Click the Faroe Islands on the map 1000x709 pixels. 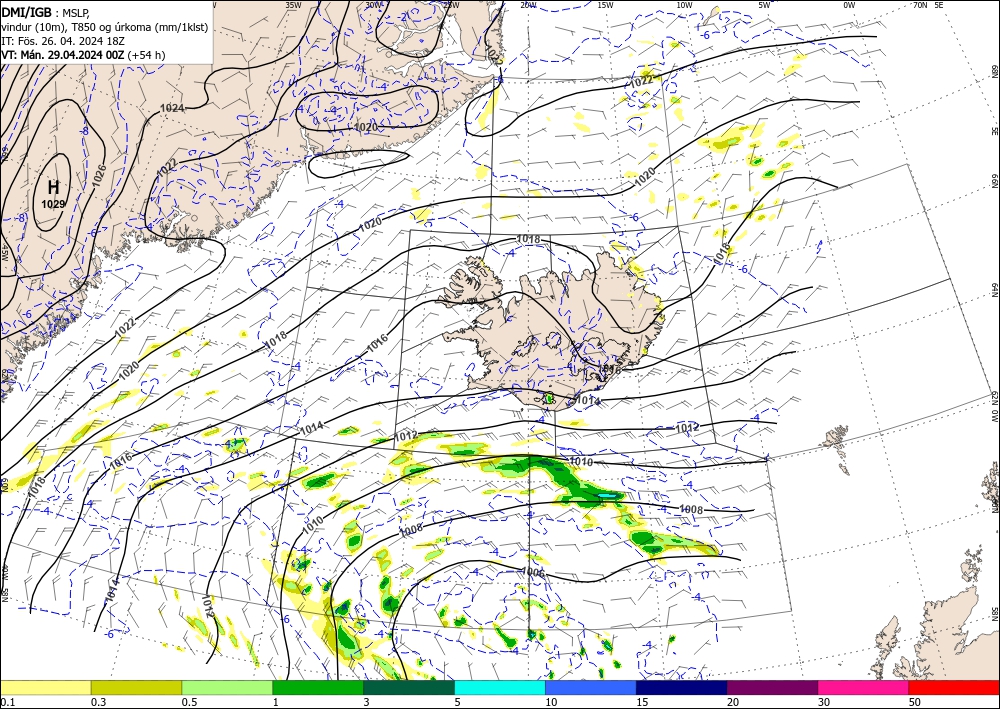tap(838, 446)
